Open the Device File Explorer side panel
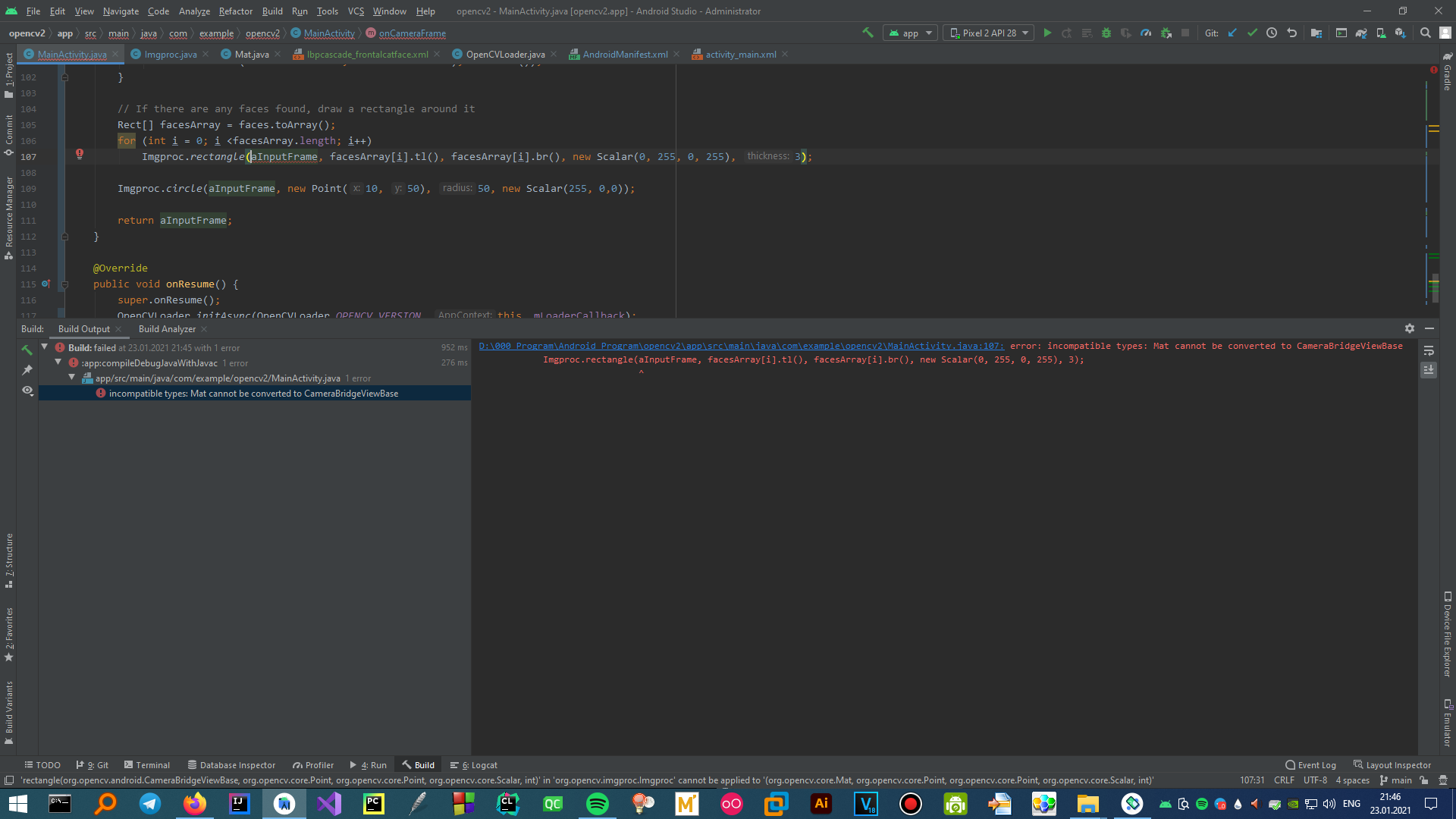Viewport: 1456px width, 819px height. click(1447, 635)
